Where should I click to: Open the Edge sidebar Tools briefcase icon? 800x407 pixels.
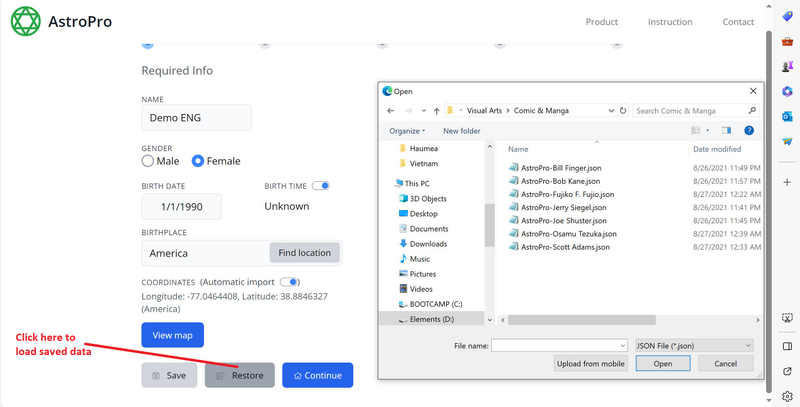tap(788, 39)
